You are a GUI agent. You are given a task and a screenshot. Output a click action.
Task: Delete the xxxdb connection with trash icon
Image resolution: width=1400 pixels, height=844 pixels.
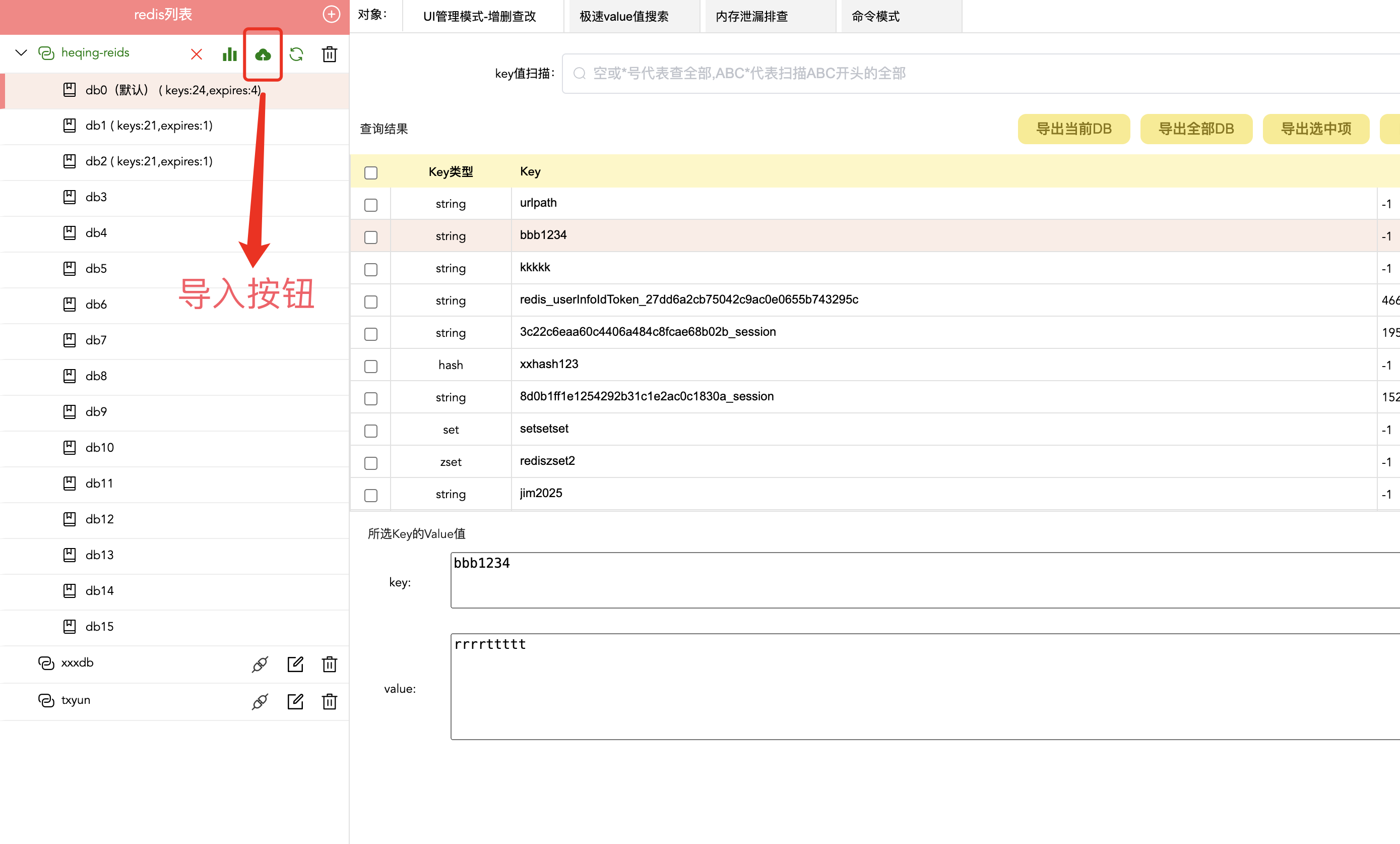[330, 664]
